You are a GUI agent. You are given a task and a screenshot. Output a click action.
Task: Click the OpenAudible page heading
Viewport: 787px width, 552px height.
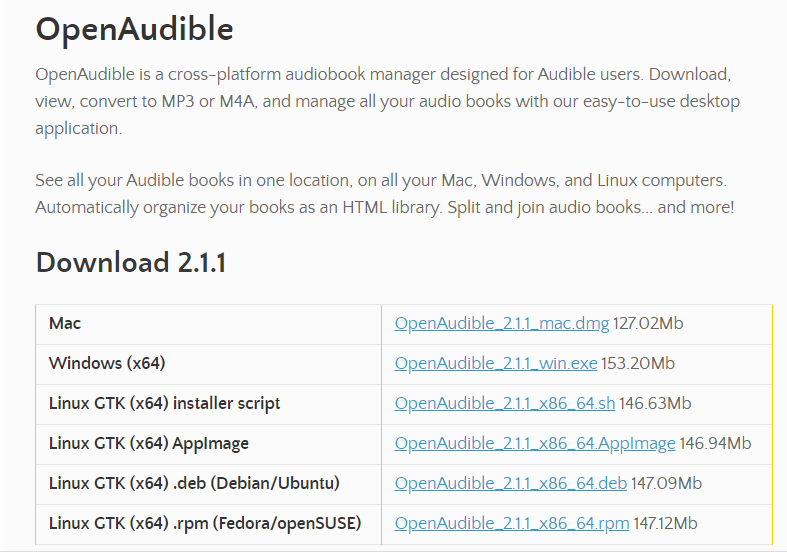[x=134, y=30]
